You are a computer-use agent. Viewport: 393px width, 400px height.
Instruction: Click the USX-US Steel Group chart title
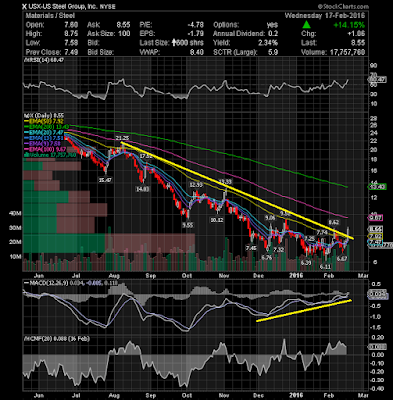(69, 6)
